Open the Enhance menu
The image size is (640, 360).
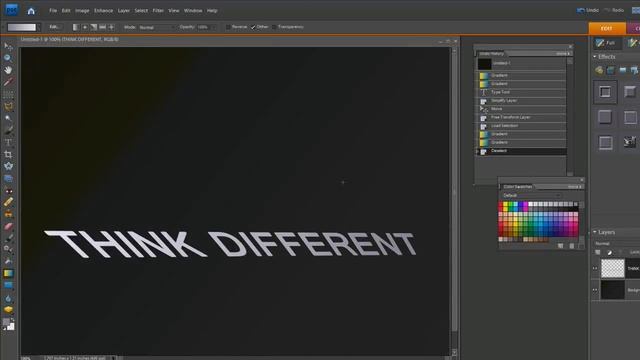[103, 11]
